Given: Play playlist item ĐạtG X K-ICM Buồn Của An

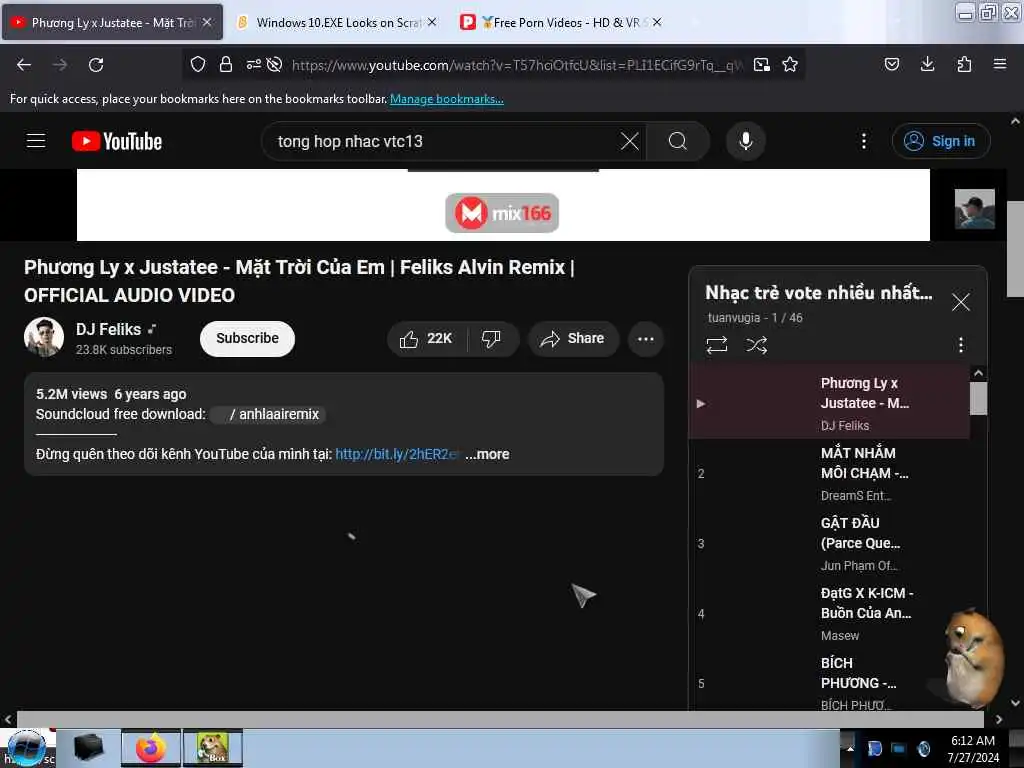Looking at the screenshot, I should pos(829,613).
